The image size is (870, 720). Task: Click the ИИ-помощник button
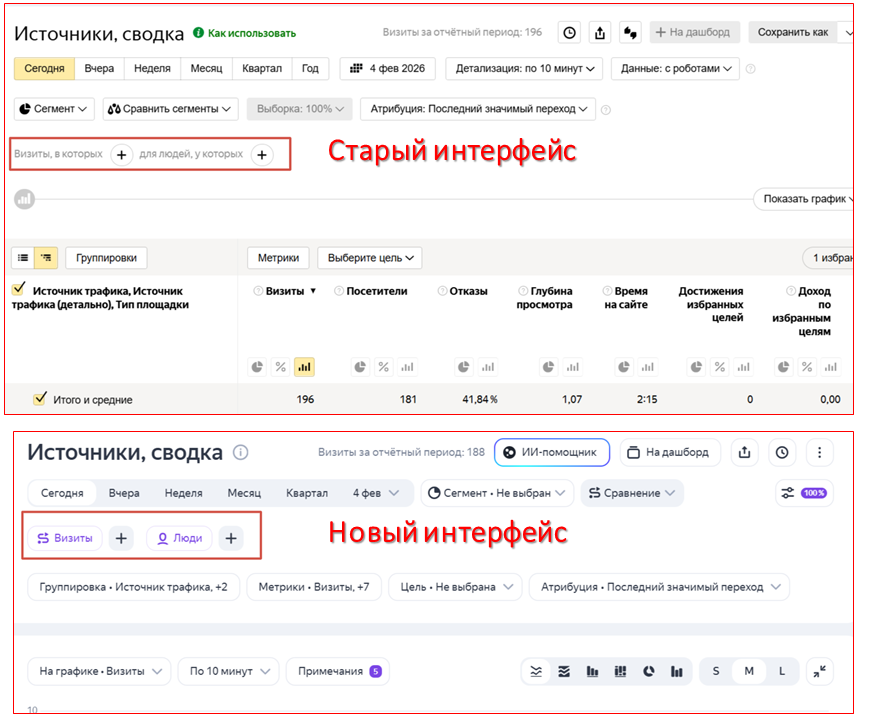[551, 453]
